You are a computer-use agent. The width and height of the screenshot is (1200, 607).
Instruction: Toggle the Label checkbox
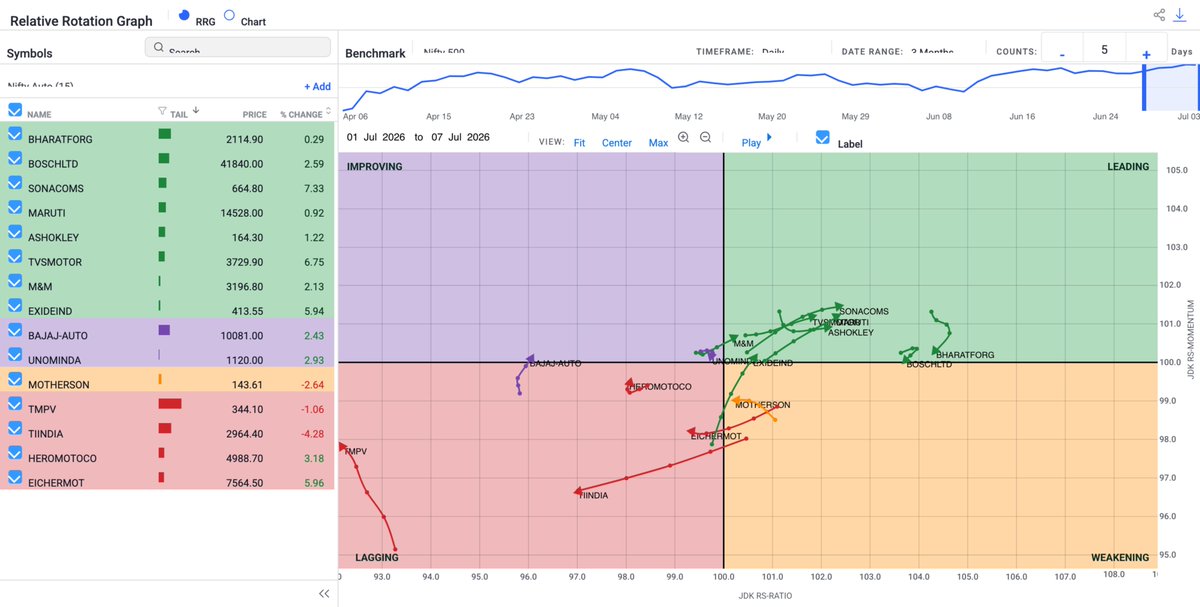(823, 137)
